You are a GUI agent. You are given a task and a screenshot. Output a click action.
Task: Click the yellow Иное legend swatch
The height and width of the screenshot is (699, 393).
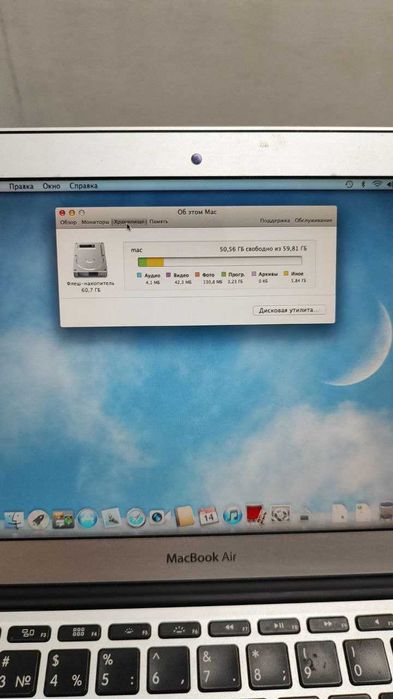[287, 274]
